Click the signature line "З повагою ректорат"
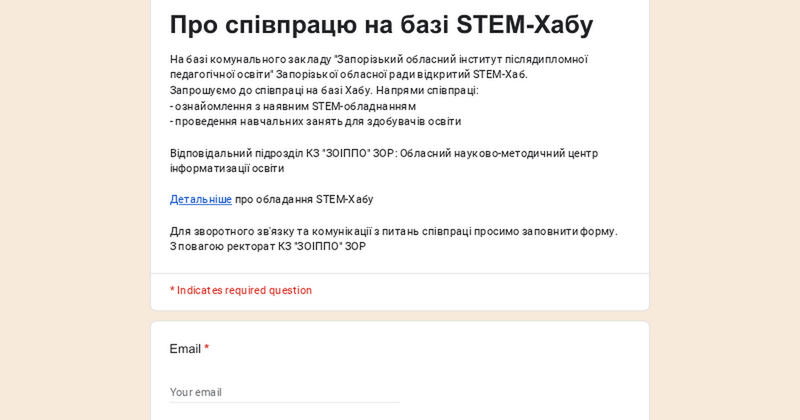The image size is (800, 420). tap(267, 246)
